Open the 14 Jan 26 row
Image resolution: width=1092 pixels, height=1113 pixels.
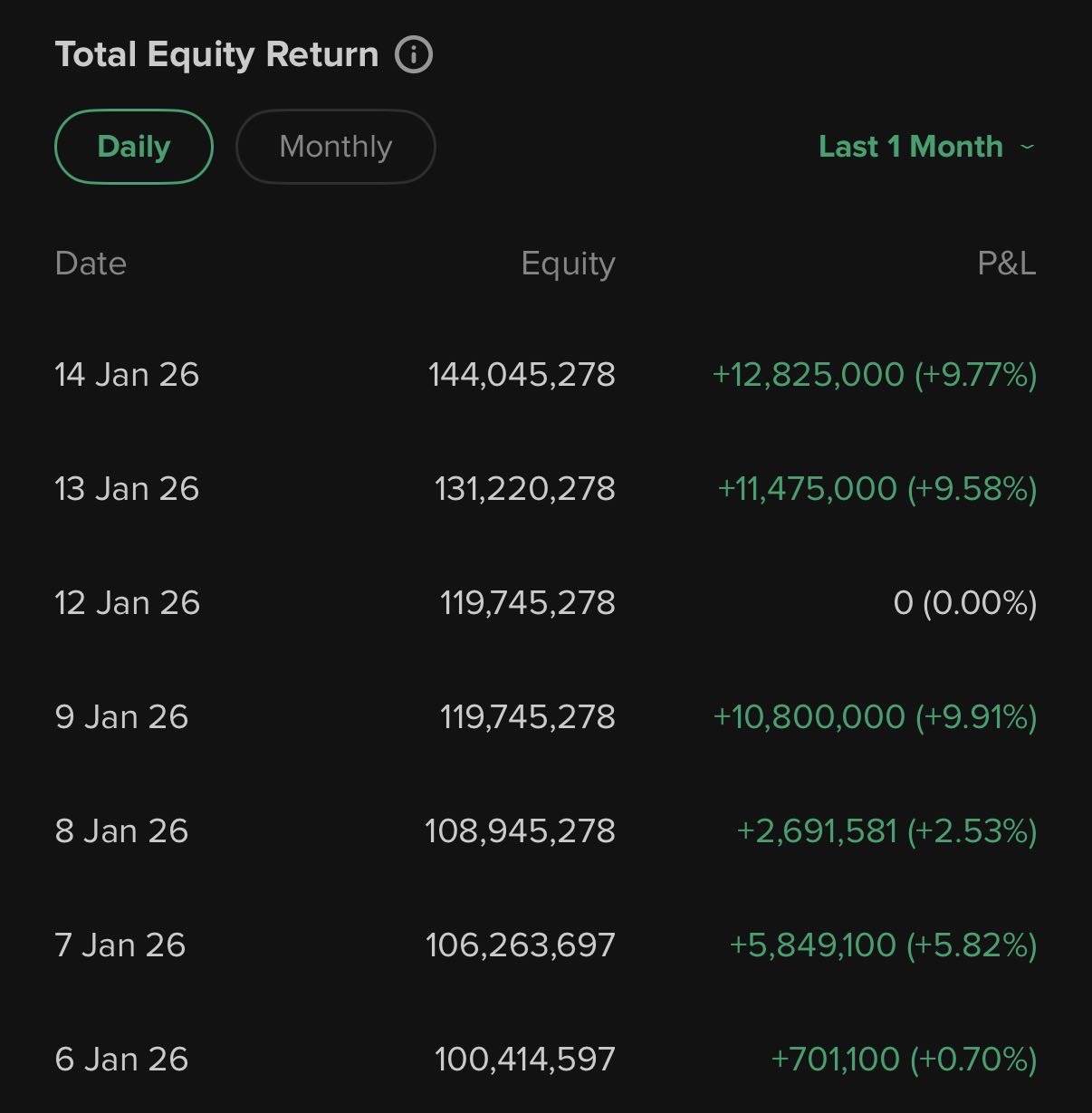(127, 375)
